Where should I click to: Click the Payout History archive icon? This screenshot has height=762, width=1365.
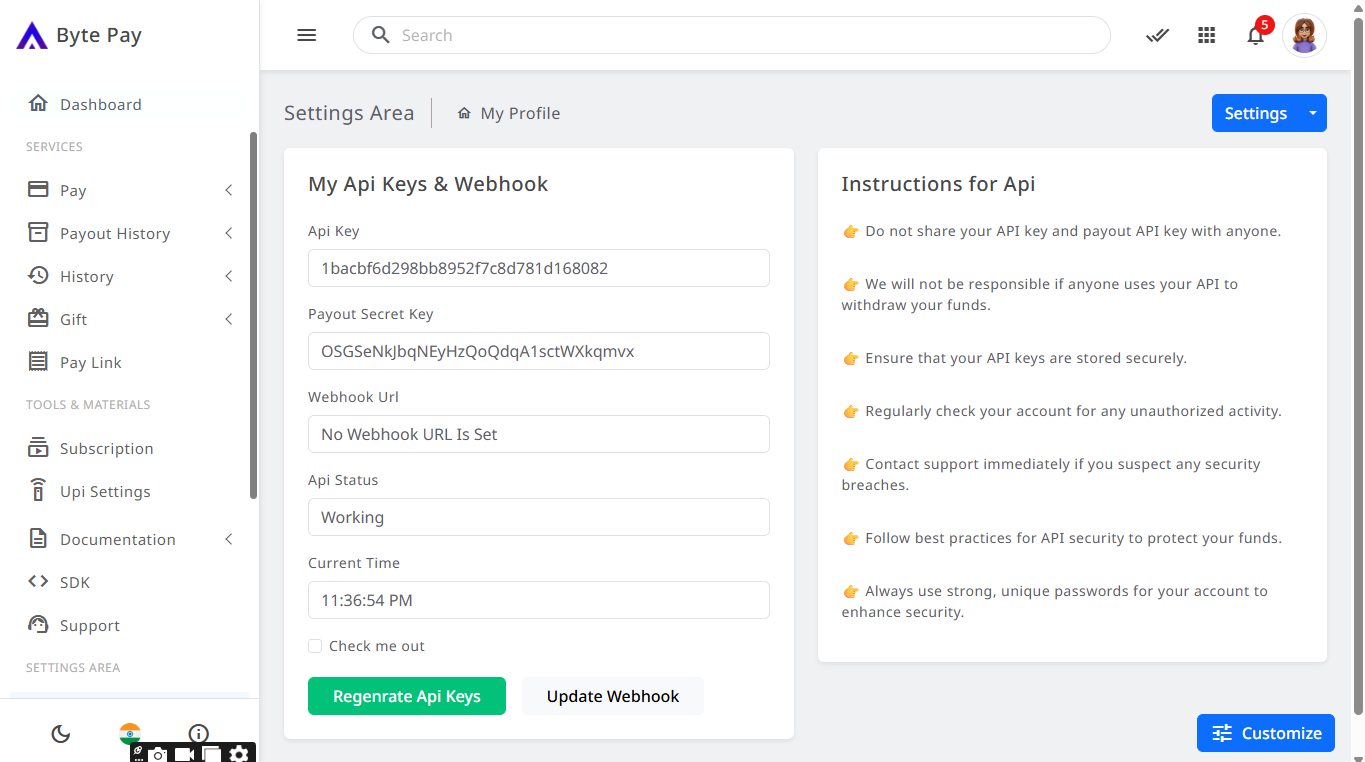point(38,232)
